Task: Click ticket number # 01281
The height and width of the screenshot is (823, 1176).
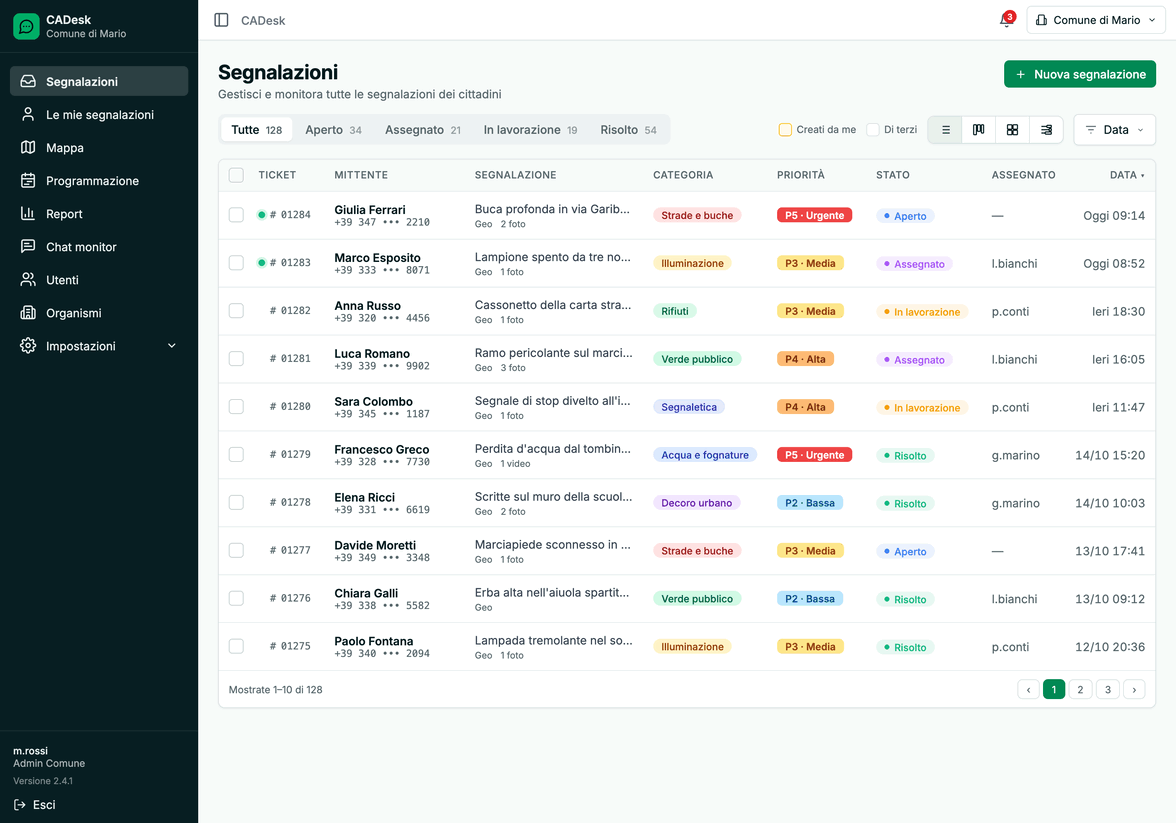Action: [x=290, y=359]
